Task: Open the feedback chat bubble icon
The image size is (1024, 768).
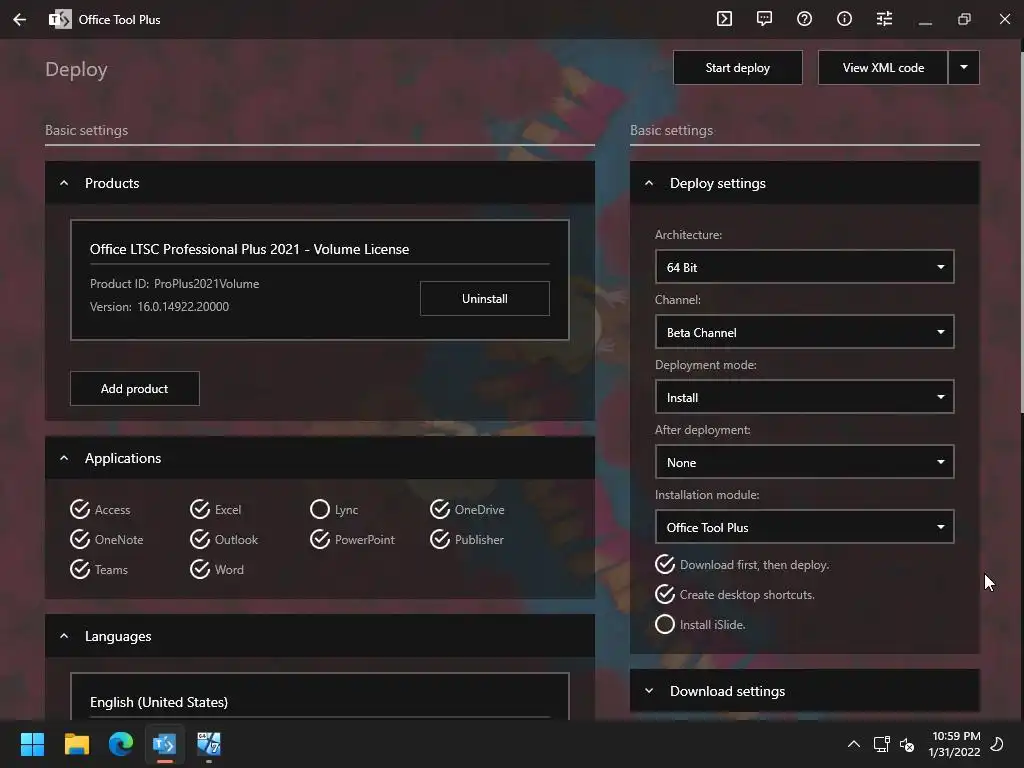Action: (x=764, y=19)
